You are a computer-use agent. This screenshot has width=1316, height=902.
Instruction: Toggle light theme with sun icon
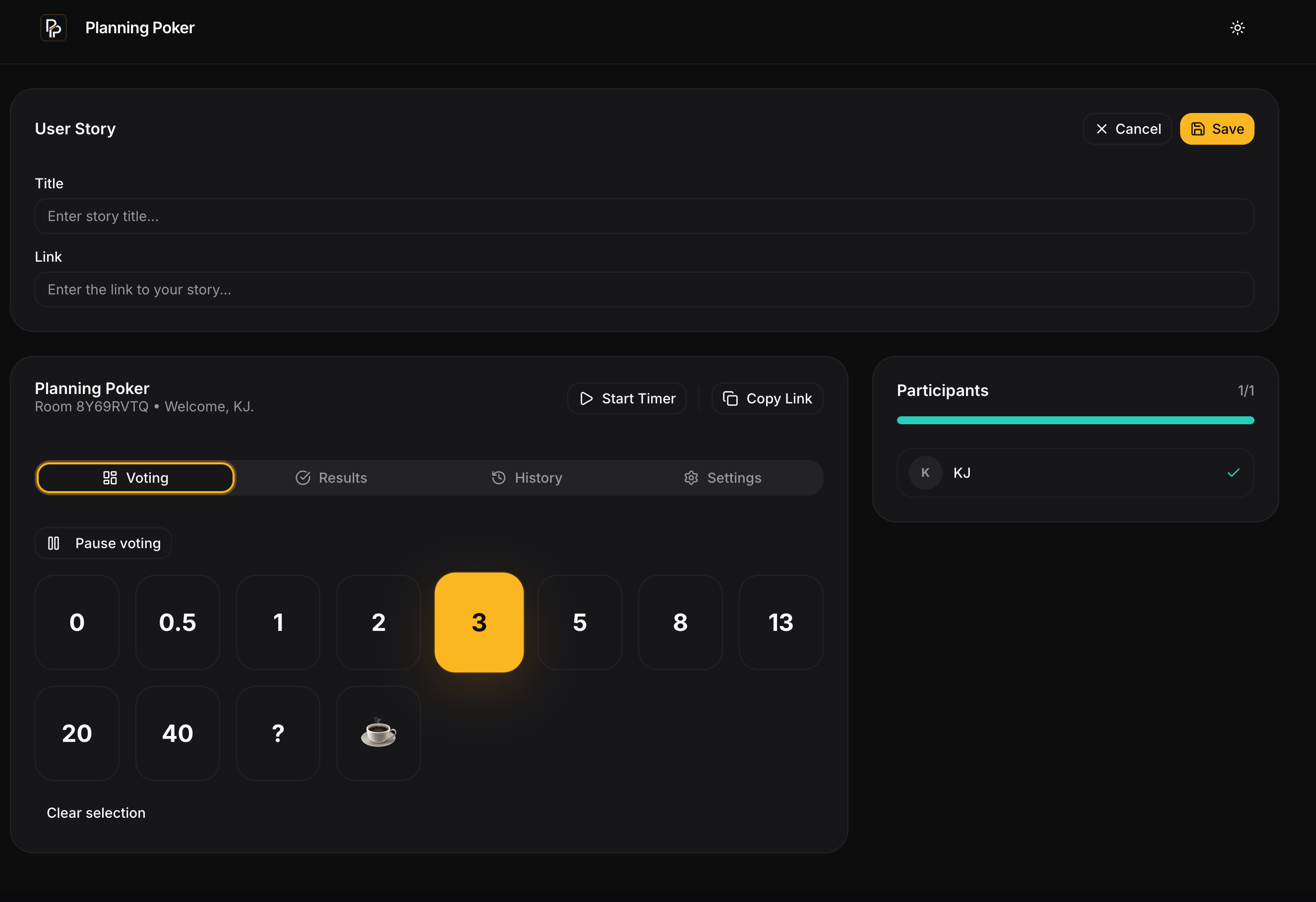coord(1237,28)
